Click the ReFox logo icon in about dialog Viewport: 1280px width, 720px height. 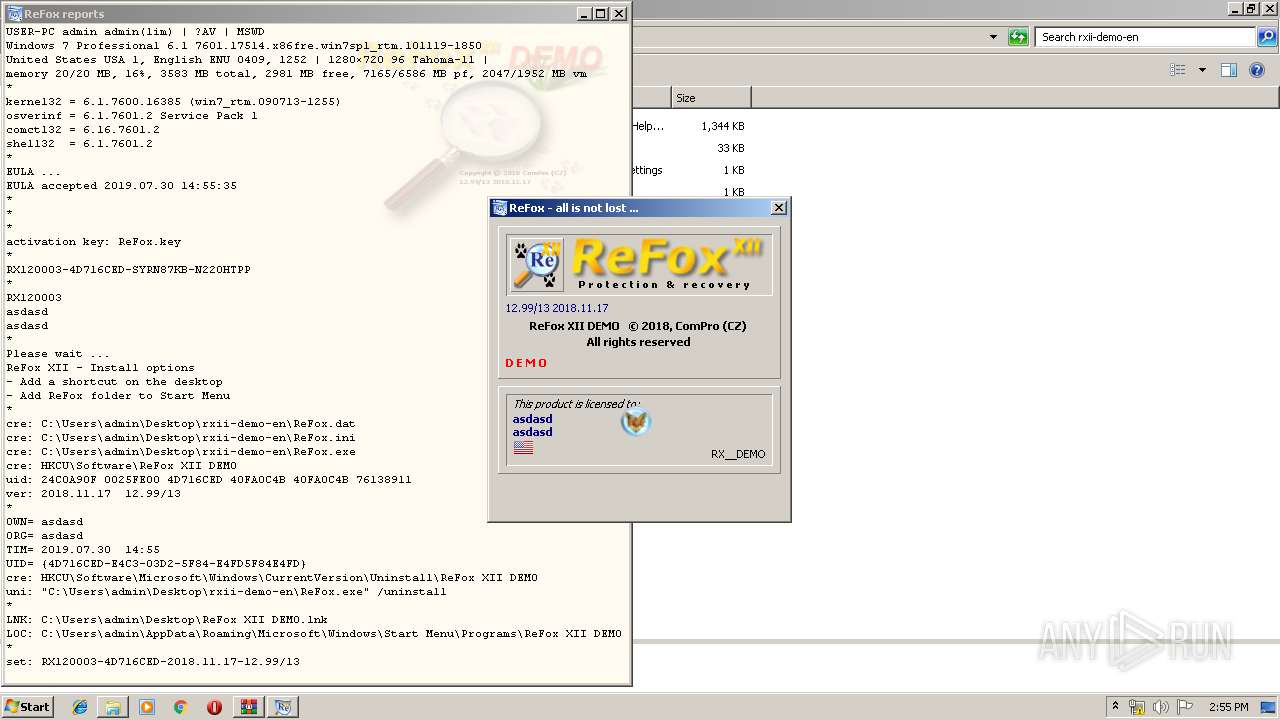pos(535,264)
